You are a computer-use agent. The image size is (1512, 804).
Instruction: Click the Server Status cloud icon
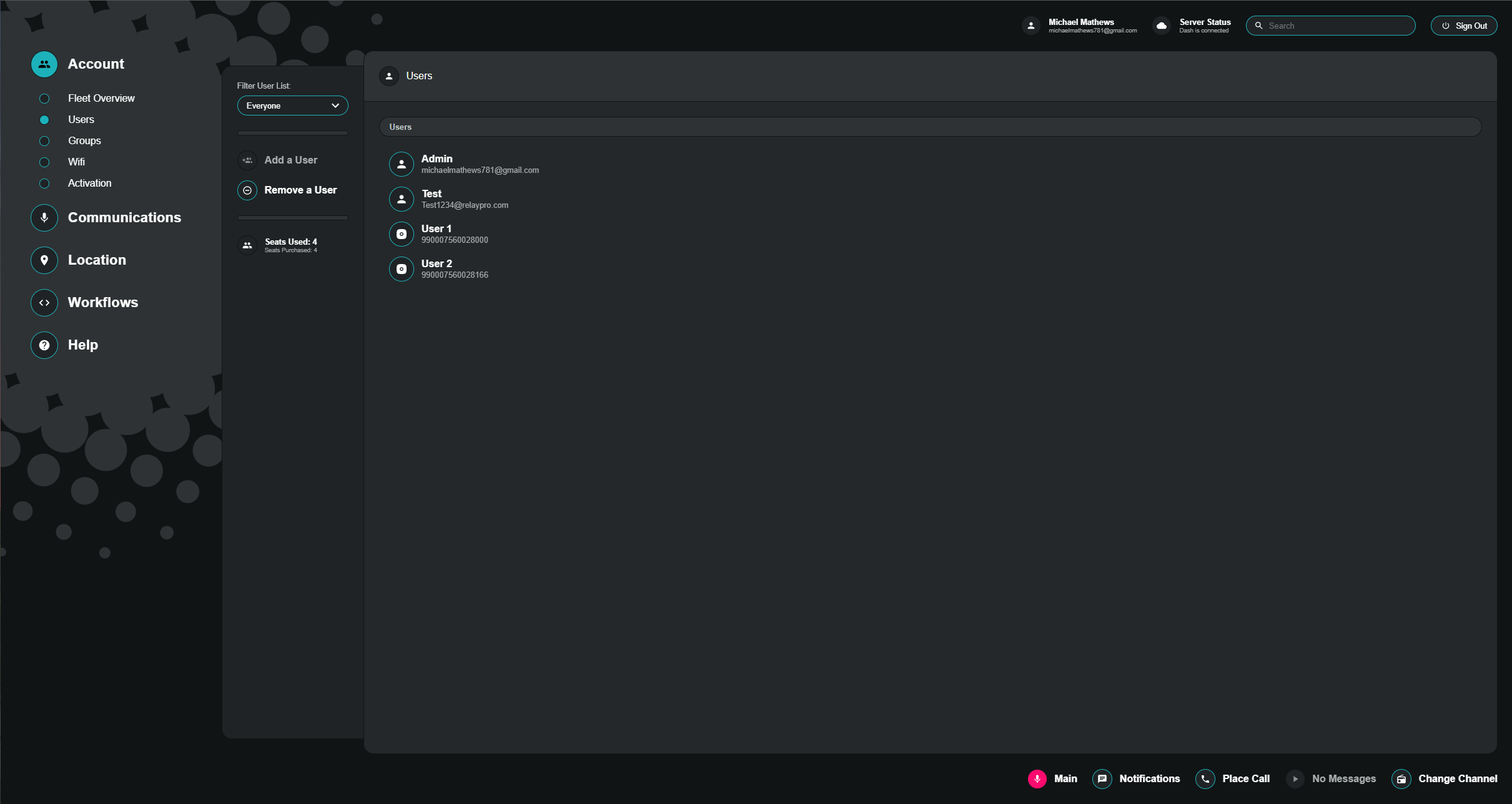pyautogui.click(x=1162, y=26)
